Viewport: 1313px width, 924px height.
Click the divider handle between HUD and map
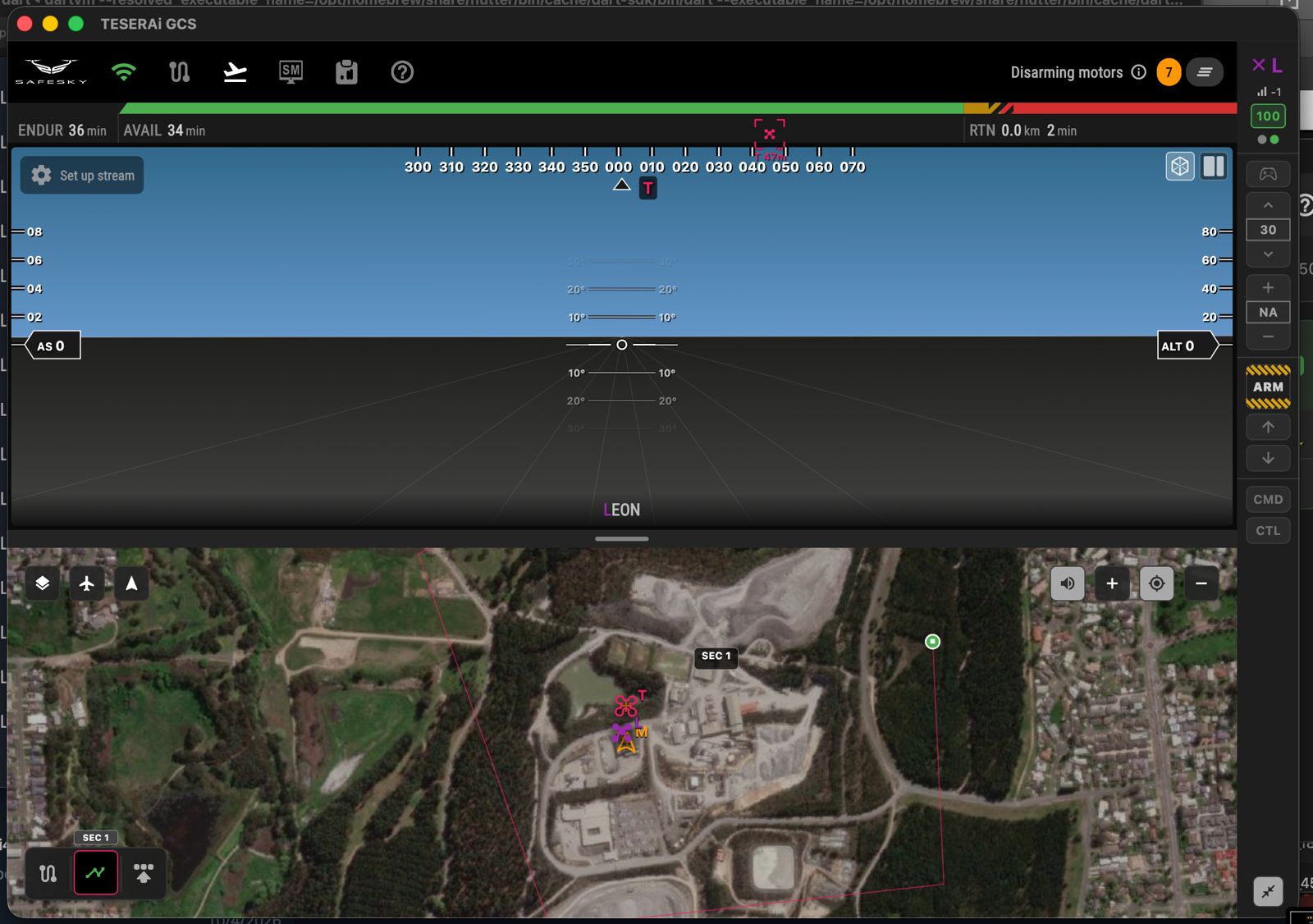622,539
